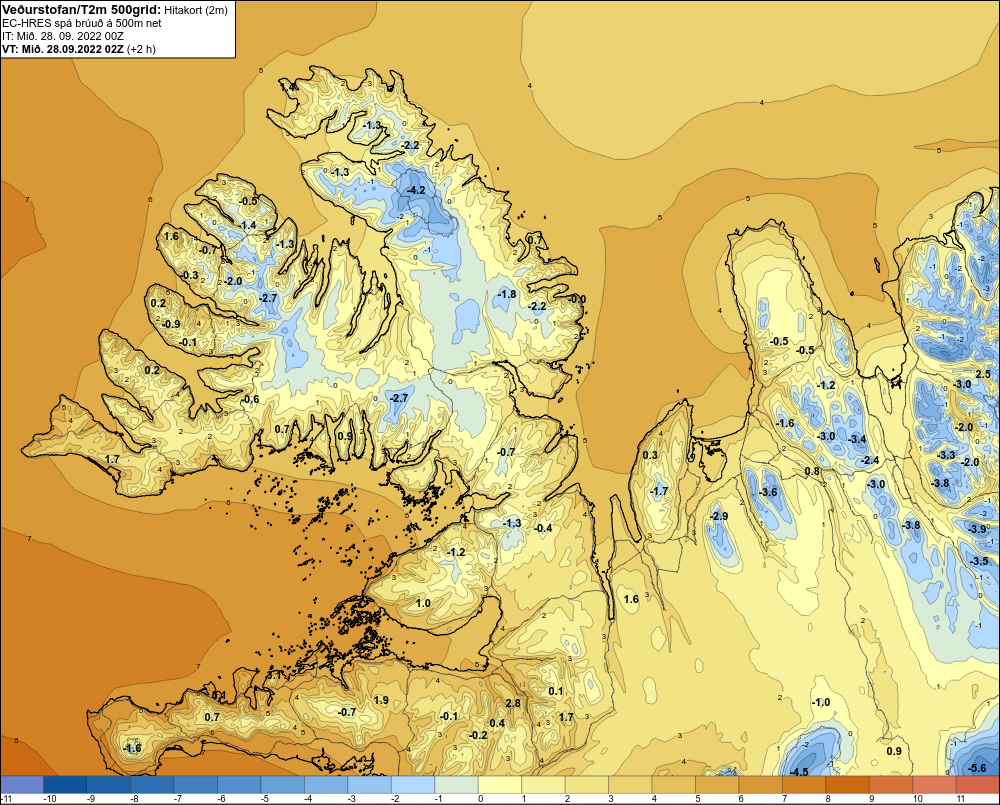
Task: Select the -4.5 temperature label
Action: (x=799, y=772)
